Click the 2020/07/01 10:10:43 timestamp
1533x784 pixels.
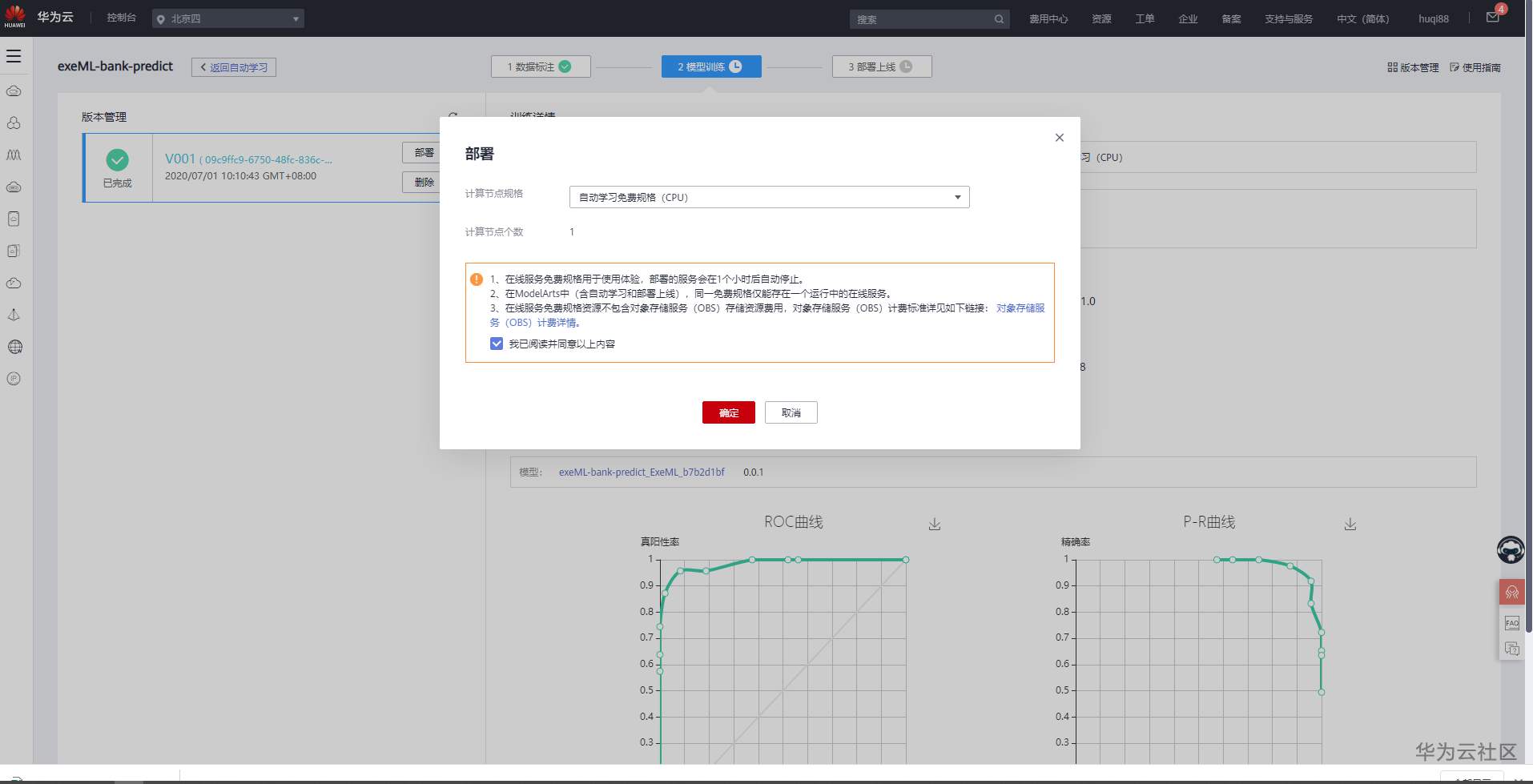[240, 176]
